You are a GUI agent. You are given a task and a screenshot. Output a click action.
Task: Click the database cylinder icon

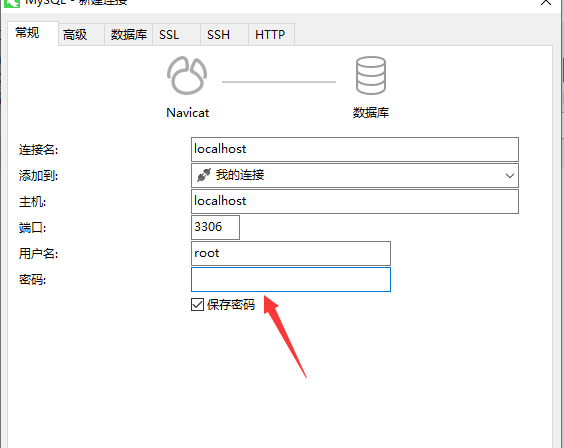click(x=371, y=75)
